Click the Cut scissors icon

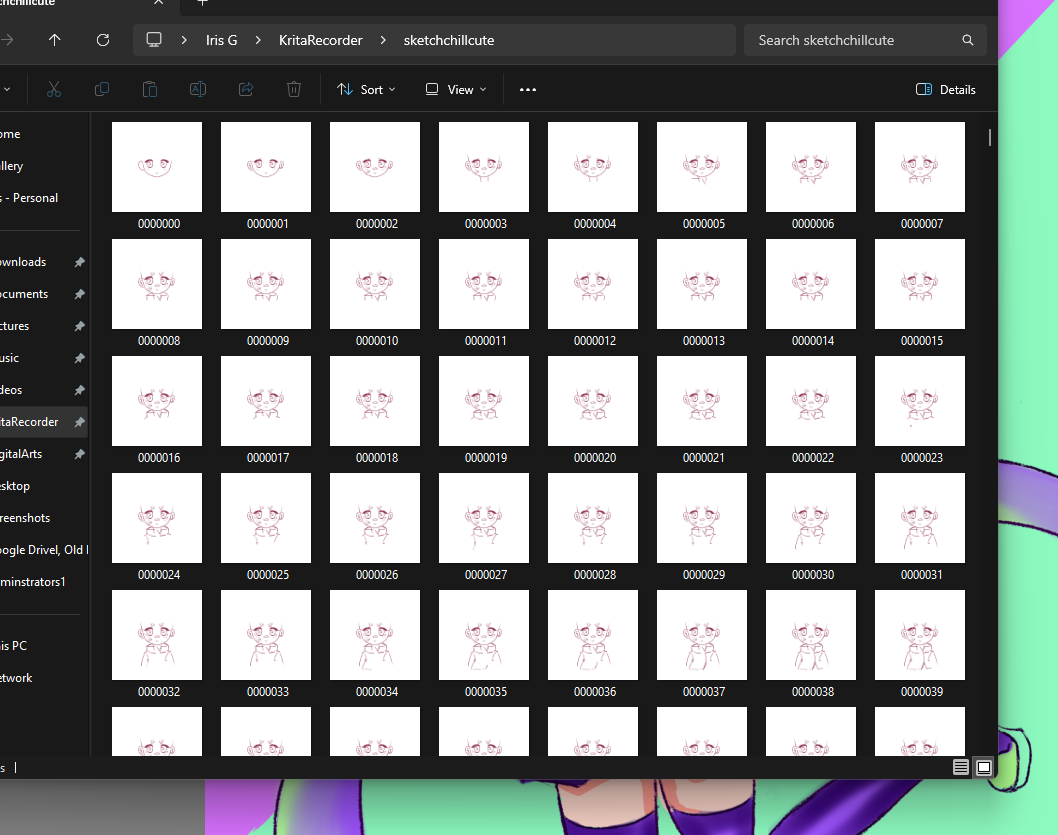pos(54,89)
